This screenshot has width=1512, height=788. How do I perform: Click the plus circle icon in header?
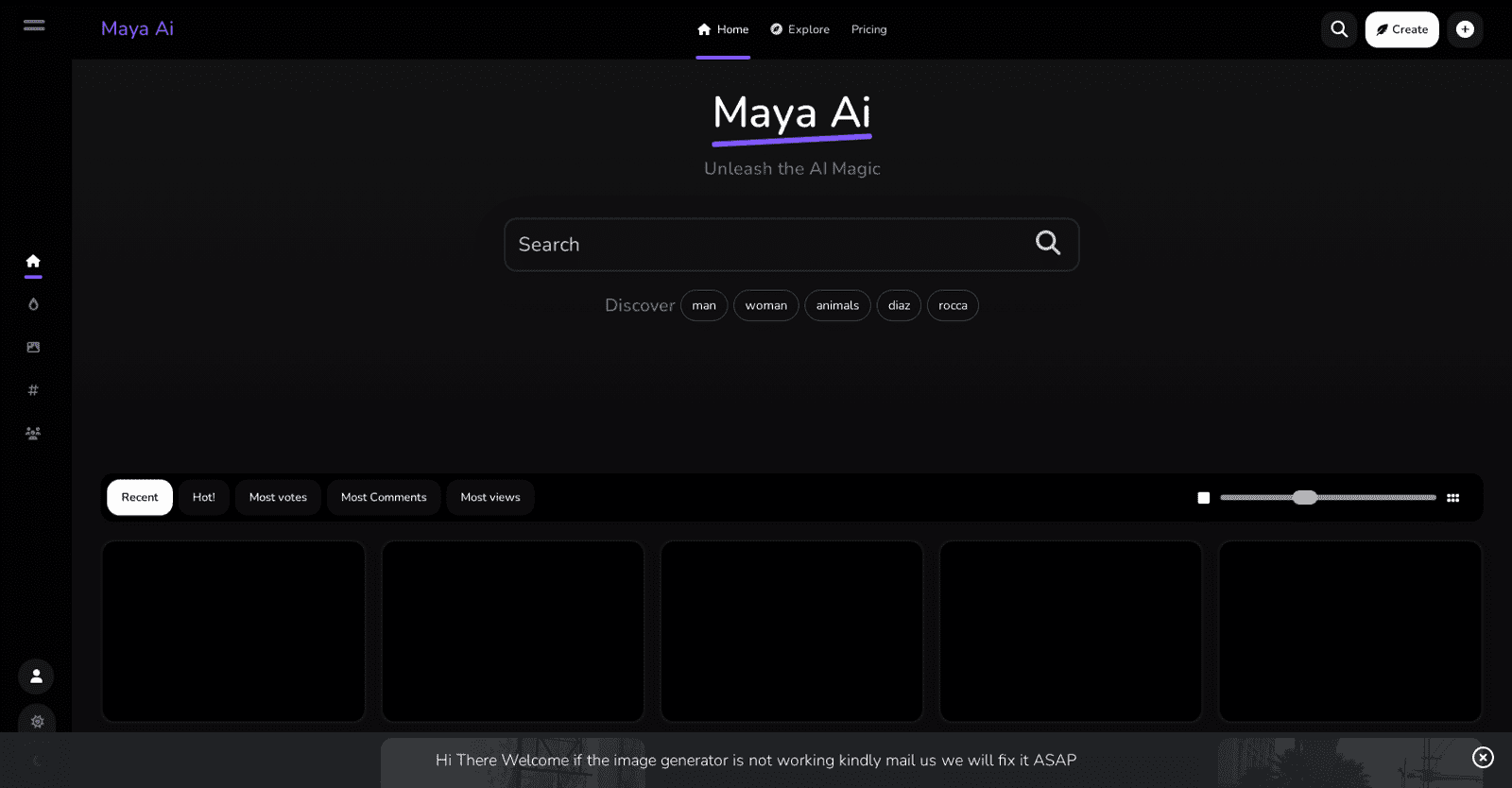pos(1465,29)
